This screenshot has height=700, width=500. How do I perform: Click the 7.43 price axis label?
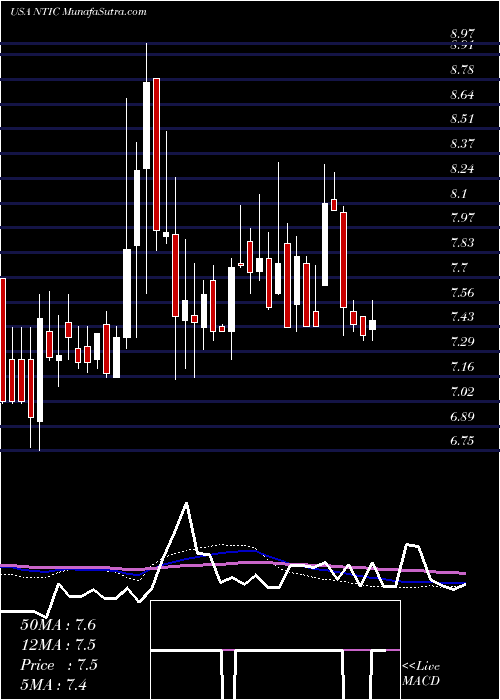pyautogui.click(x=462, y=317)
